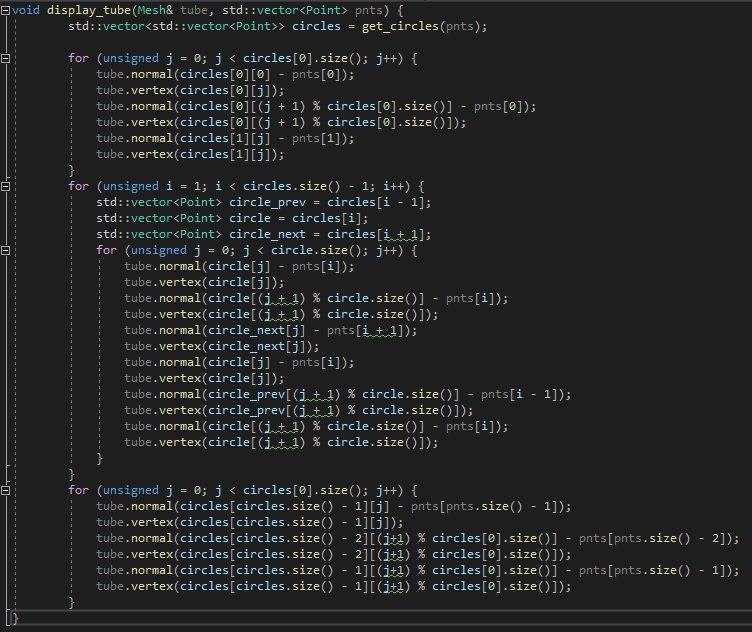Viewport: 752px width, 632px height.
Task: Click line tube.vertex(circles[0][(j + 1) % circles[0].size()]);
Action: [281, 122]
